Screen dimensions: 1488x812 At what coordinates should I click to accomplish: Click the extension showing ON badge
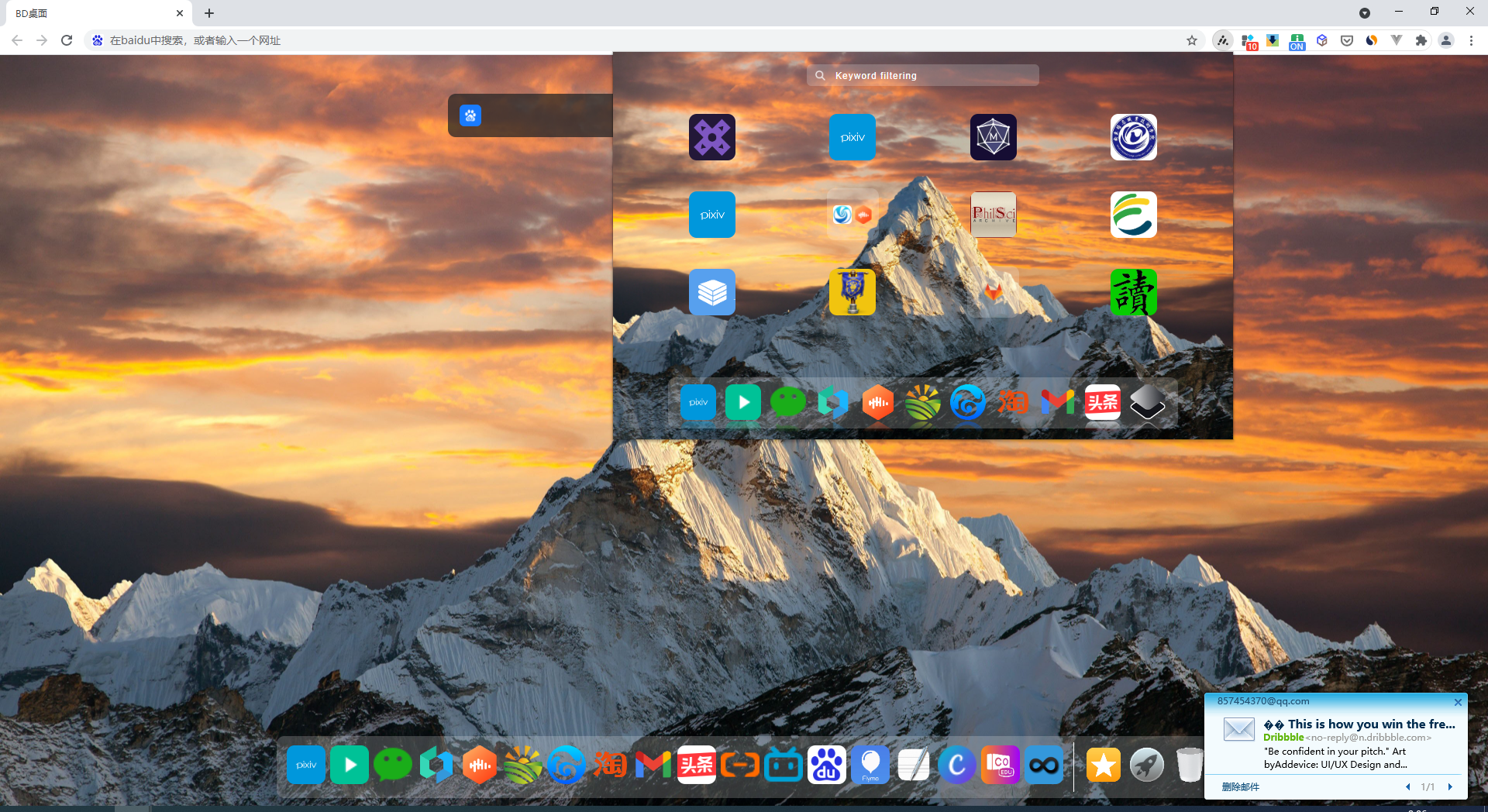coord(1297,41)
